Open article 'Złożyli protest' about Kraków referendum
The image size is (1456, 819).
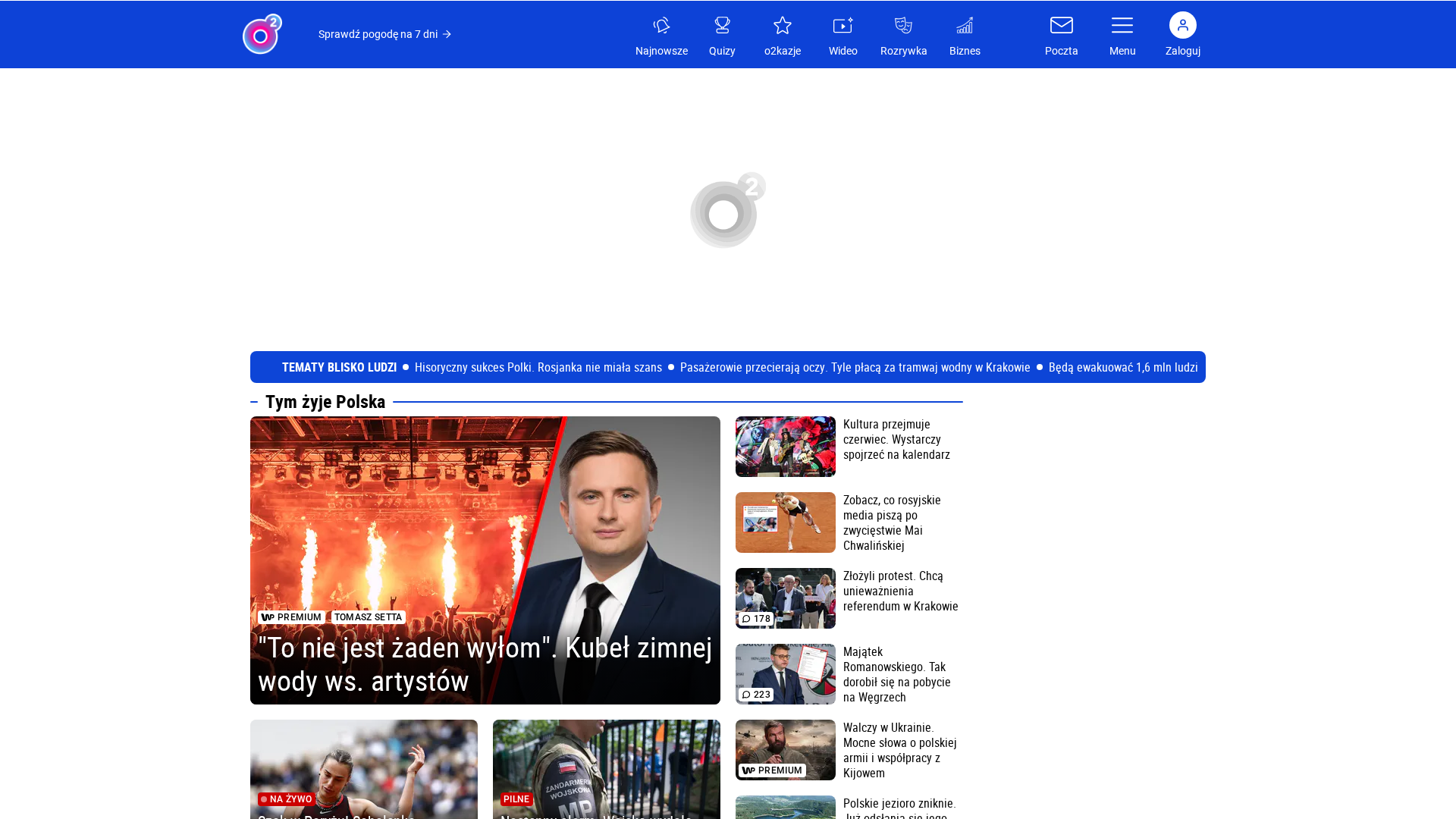tap(901, 591)
